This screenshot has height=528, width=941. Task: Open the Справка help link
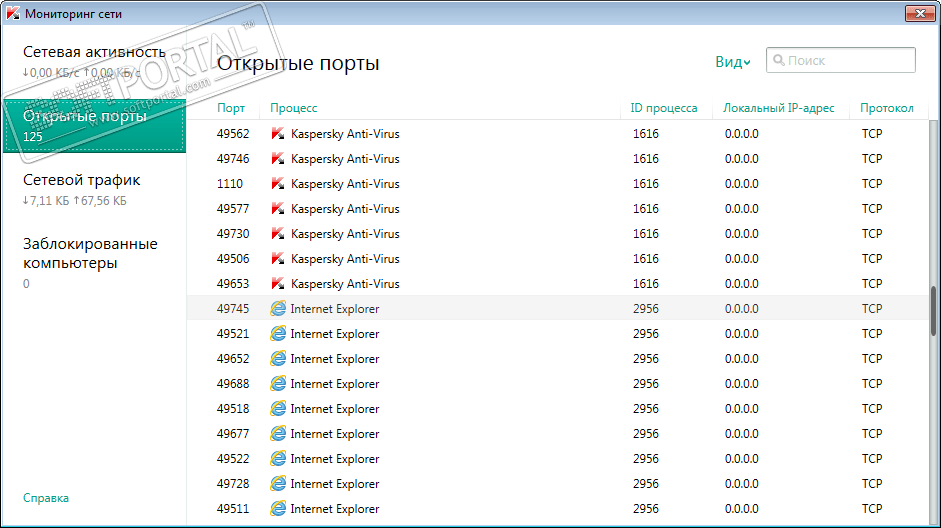[46, 498]
